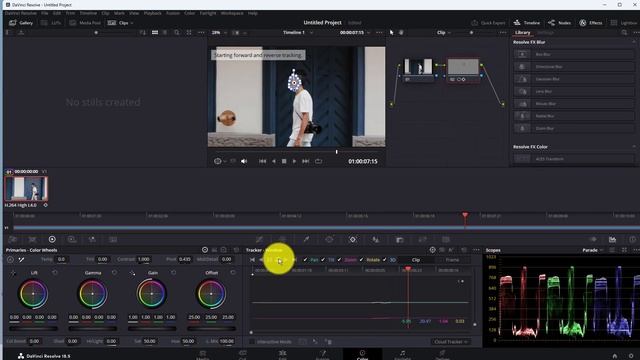Screen dimensions: 640x360
Task: Reset the Offset wheel
Action: pyautogui.click(x=233, y=272)
